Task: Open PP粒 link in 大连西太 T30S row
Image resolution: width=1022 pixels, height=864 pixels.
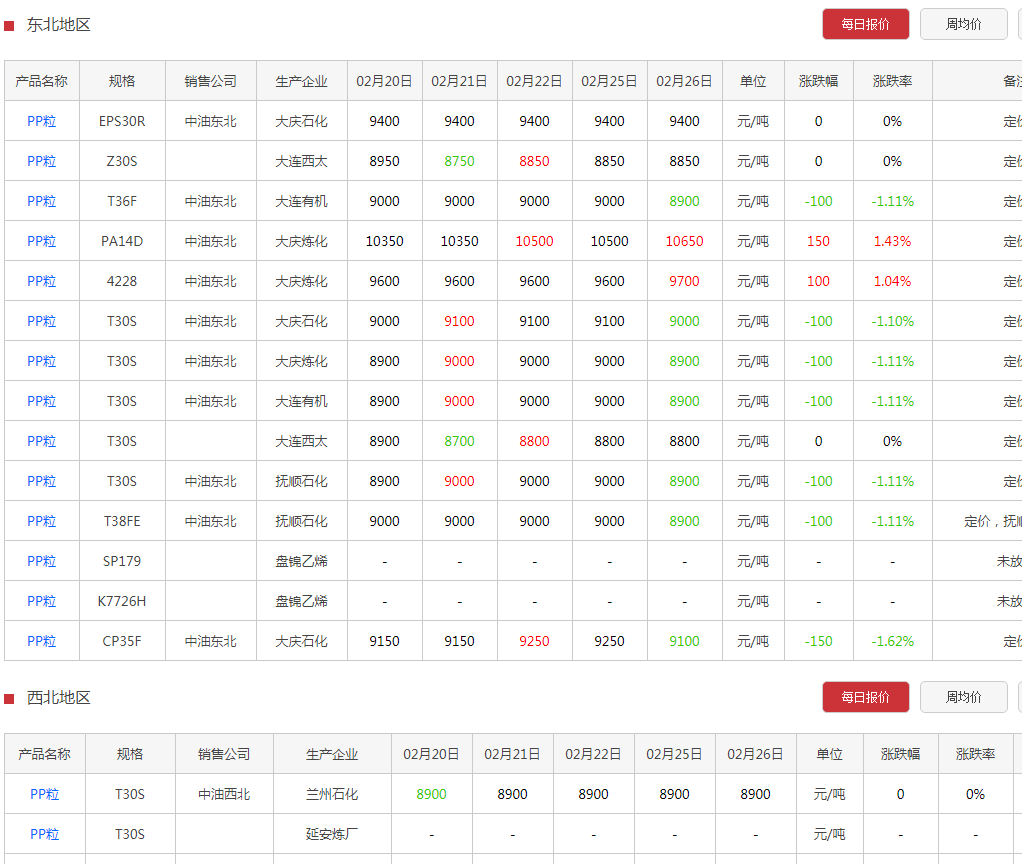Action: [42, 441]
